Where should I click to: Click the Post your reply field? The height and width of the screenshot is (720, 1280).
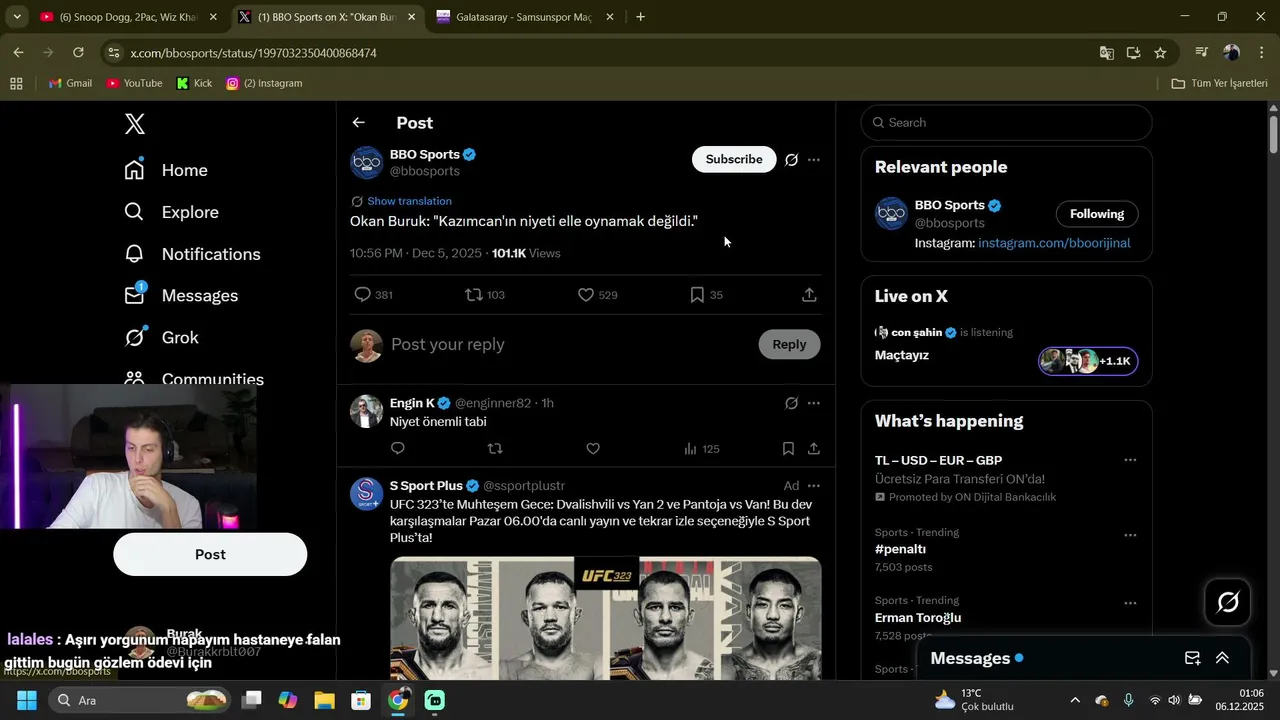point(569,344)
